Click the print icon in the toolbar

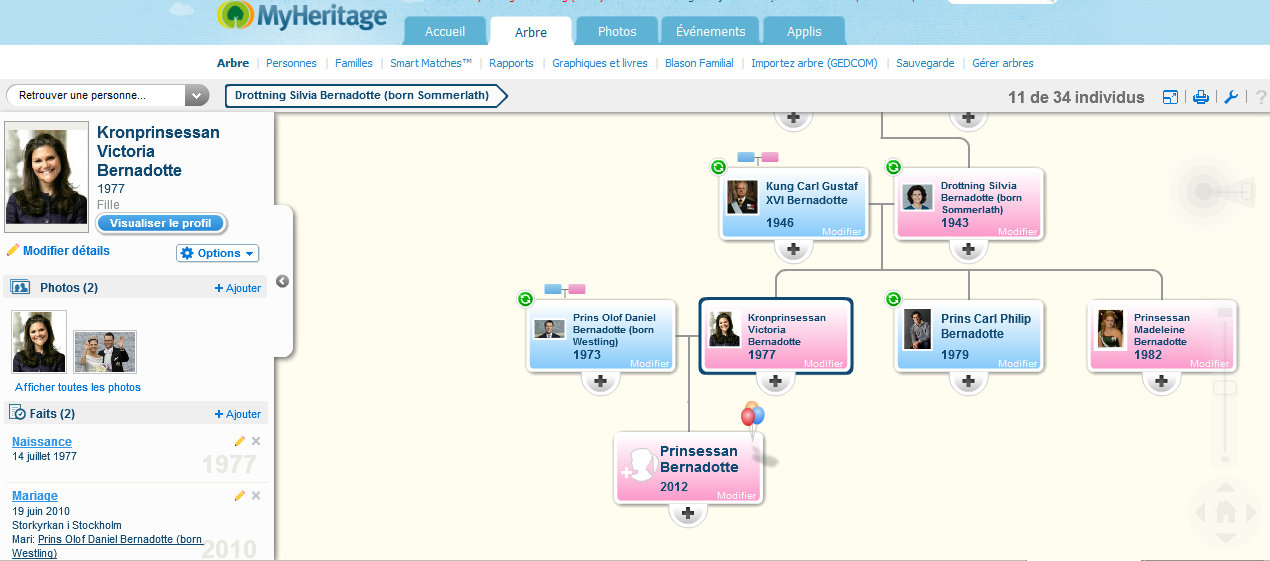tap(1201, 97)
